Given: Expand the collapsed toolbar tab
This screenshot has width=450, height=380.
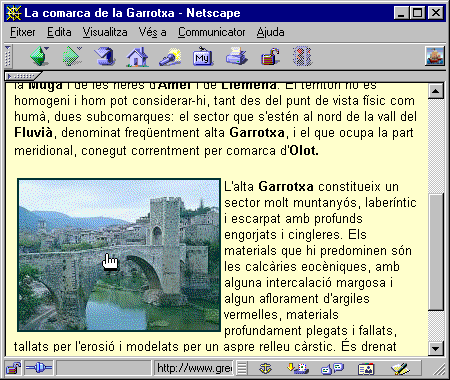Looking at the screenshot, I should tap(23, 76).
